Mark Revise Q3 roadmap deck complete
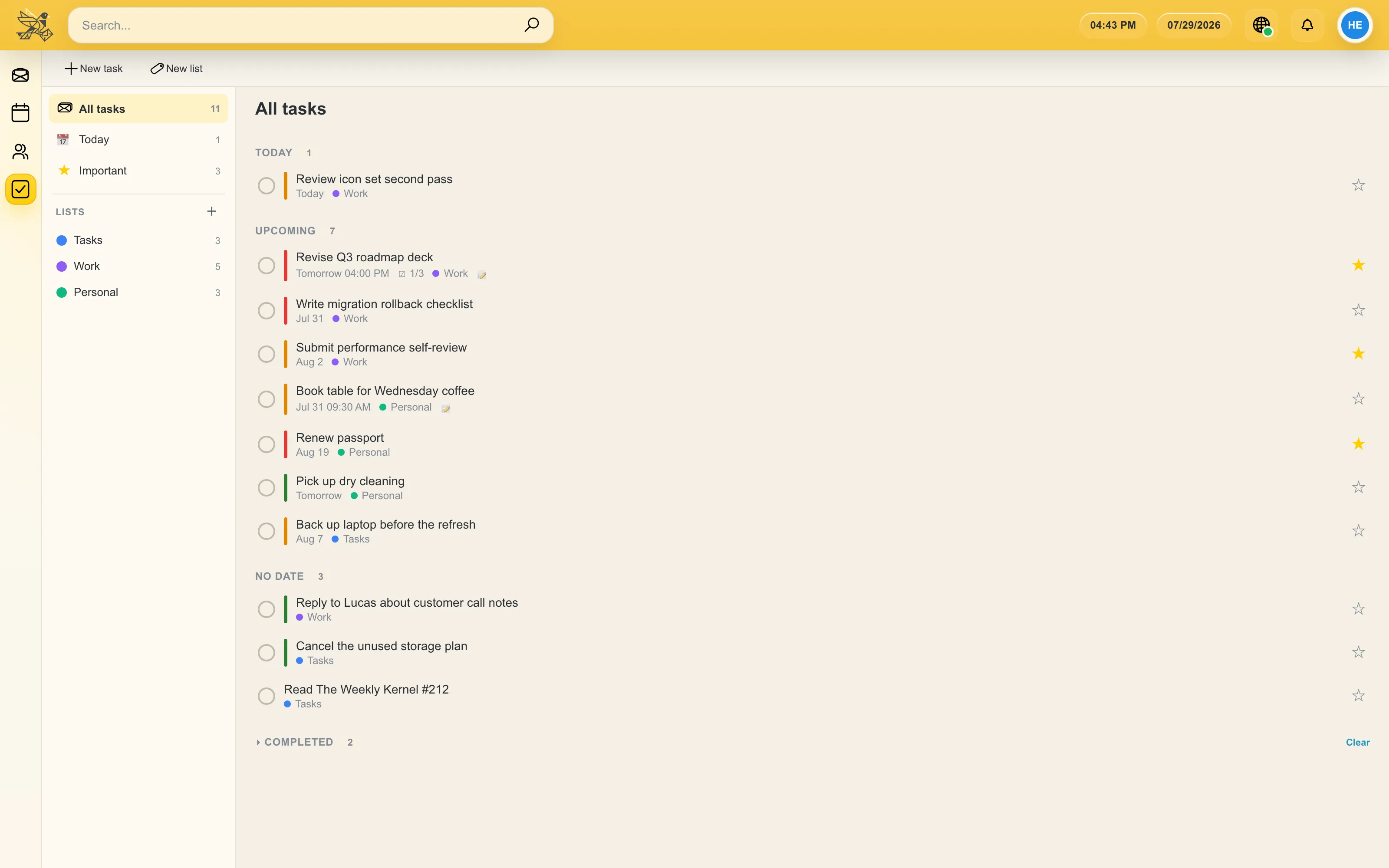Screen dimensions: 1389x868 (267, 265)
